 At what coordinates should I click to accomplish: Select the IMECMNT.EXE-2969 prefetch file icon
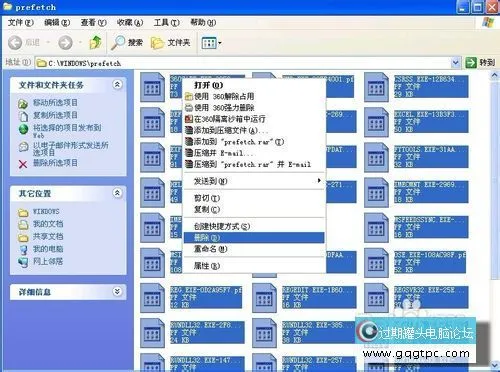point(376,193)
